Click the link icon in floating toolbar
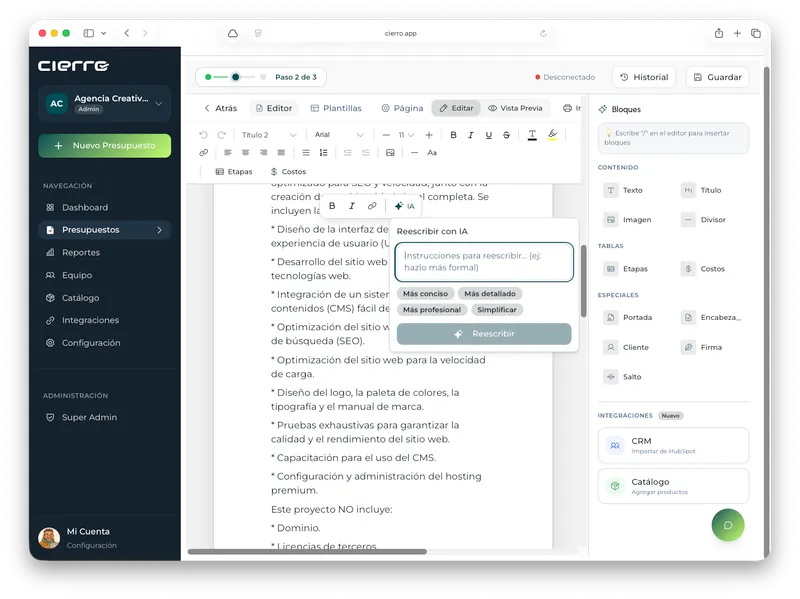The image size is (800, 599). 372,206
